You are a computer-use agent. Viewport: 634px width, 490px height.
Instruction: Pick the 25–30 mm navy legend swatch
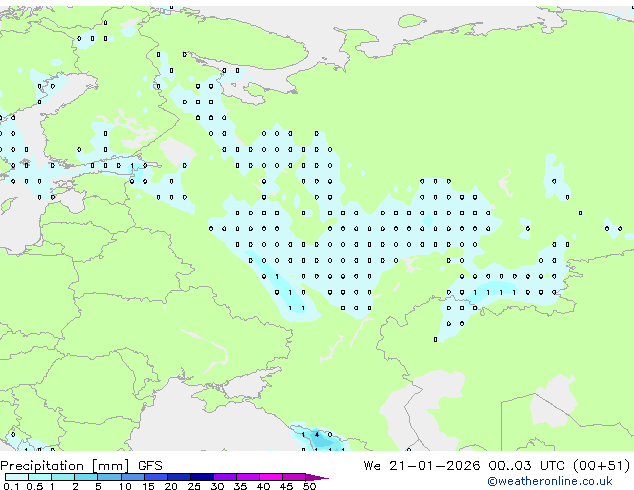(201, 477)
